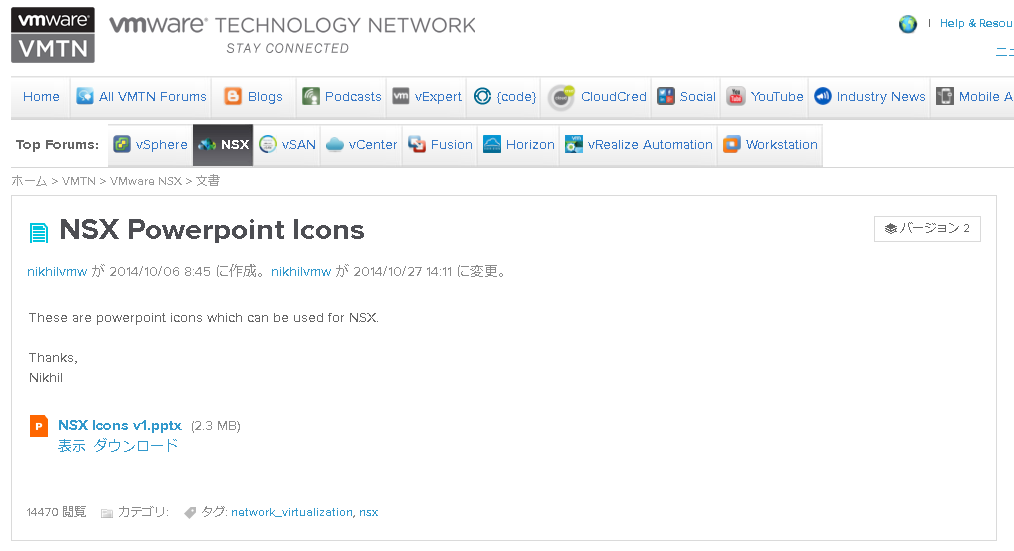Screen dimensions: 1014x551
Task: Go to Blogs menu item
Action: pos(265,96)
